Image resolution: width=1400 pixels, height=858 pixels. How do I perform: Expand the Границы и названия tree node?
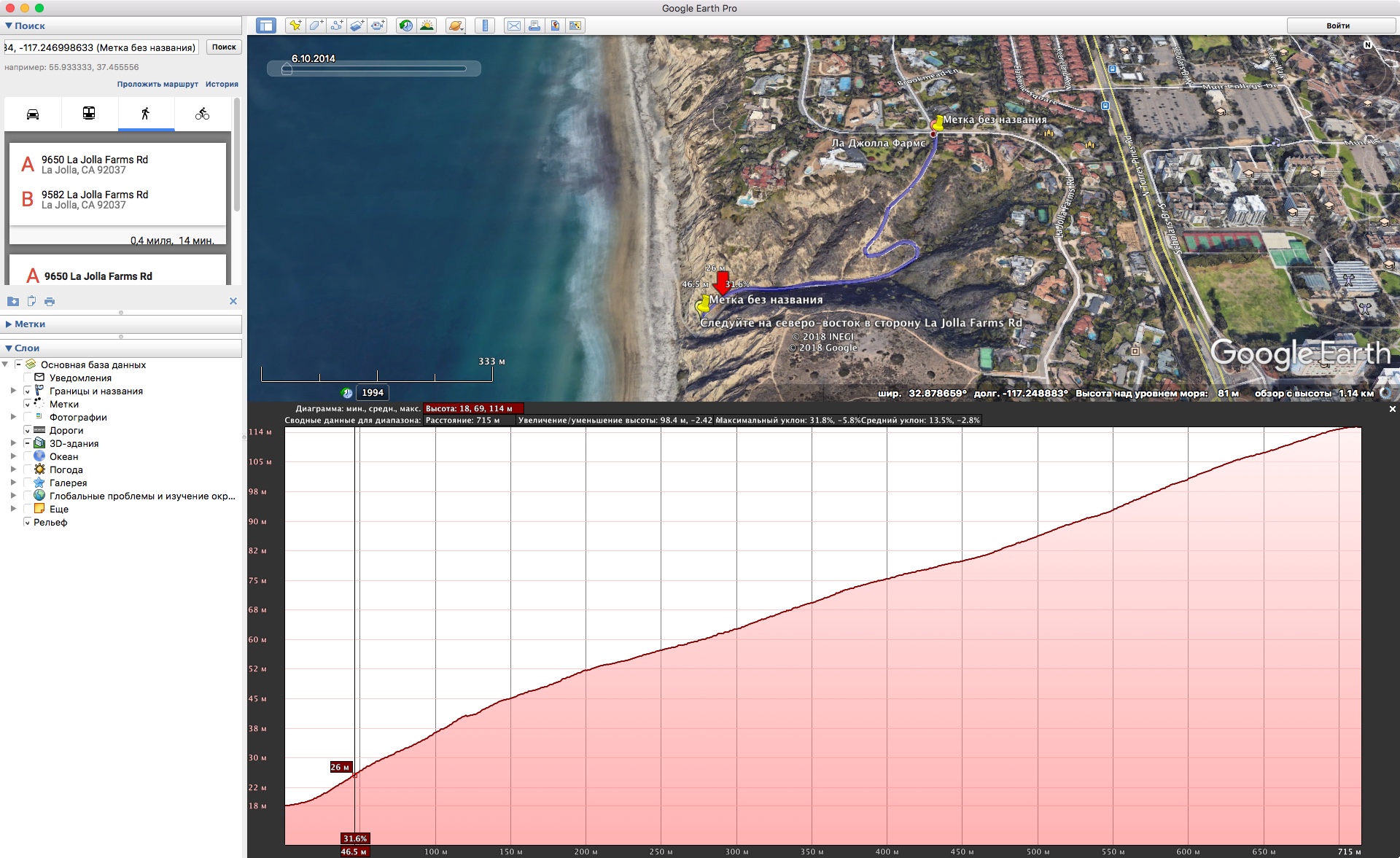coord(13,391)
